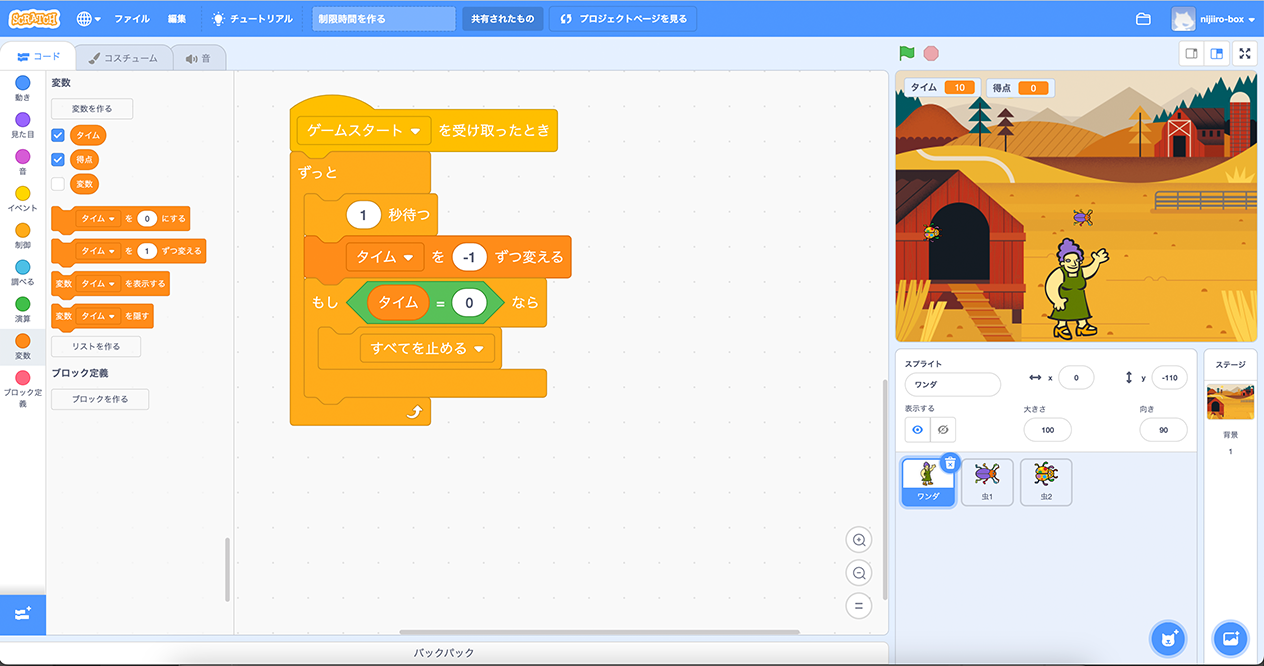1264x666 pixels.
Task: Click the 変数を作る button
Action: coord(92,109)
